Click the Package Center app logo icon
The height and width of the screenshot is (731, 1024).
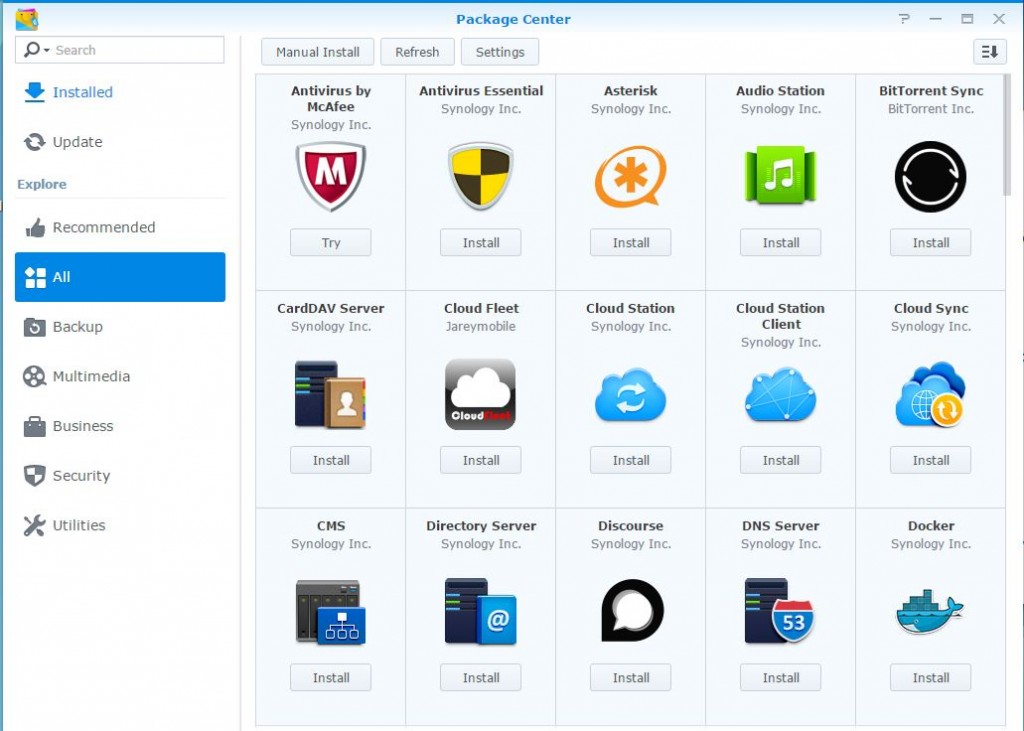tap(27, 19)
